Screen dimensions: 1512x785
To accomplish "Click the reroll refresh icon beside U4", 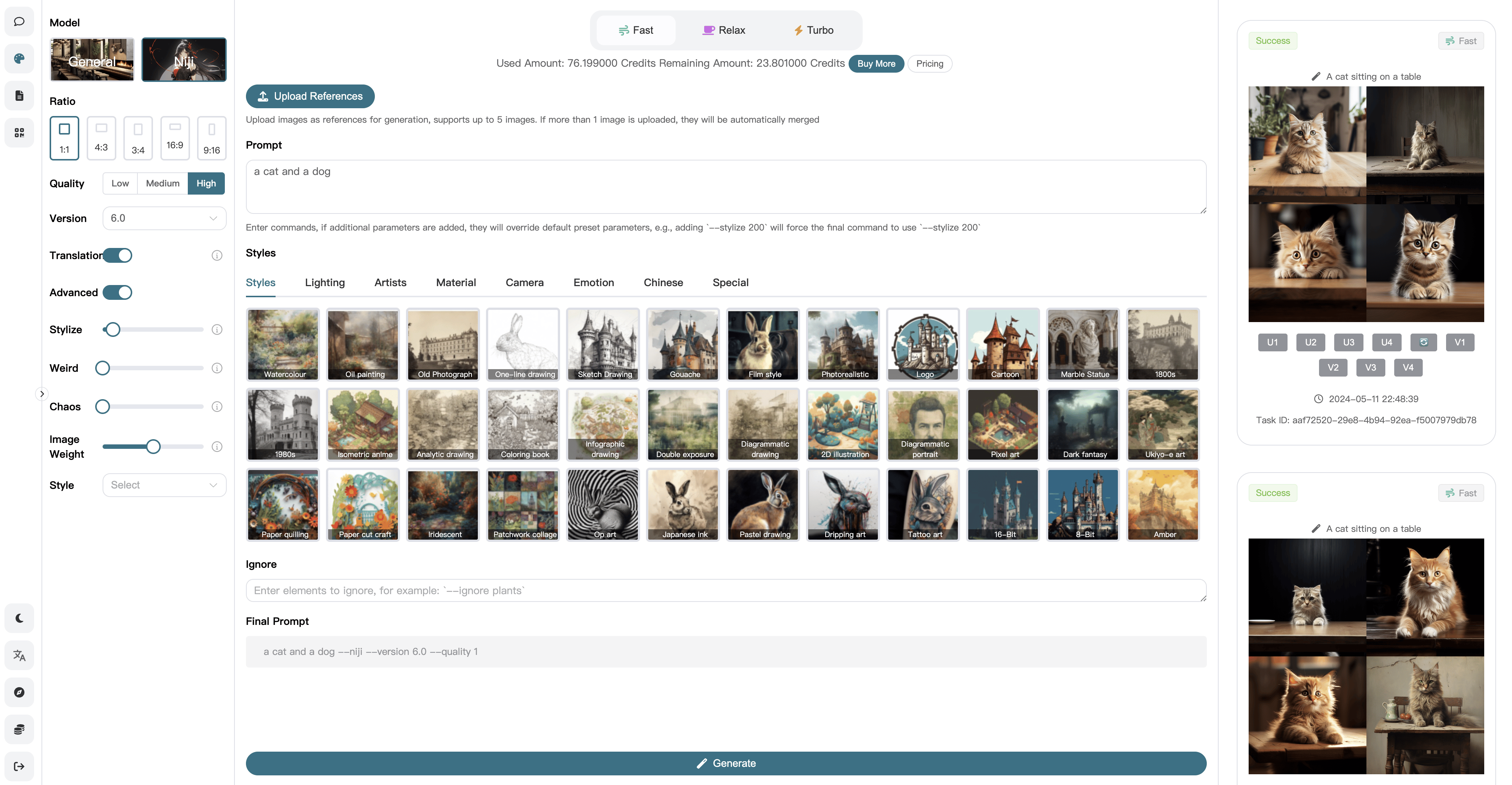I will [x=1423, y=342].
